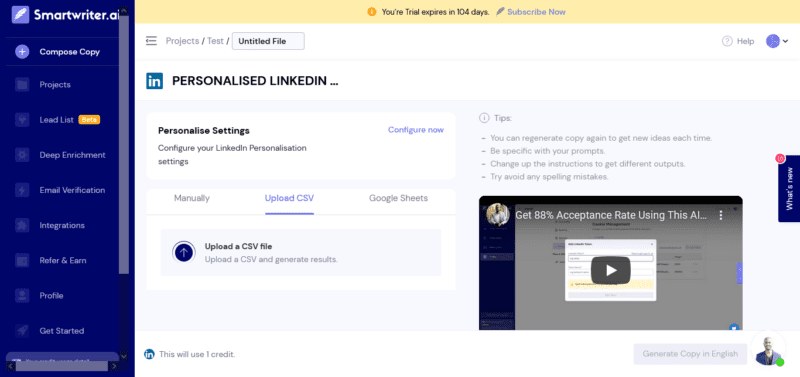
Task: Go to the Projects breadcrumb
Action: click(x=182, y=41)
